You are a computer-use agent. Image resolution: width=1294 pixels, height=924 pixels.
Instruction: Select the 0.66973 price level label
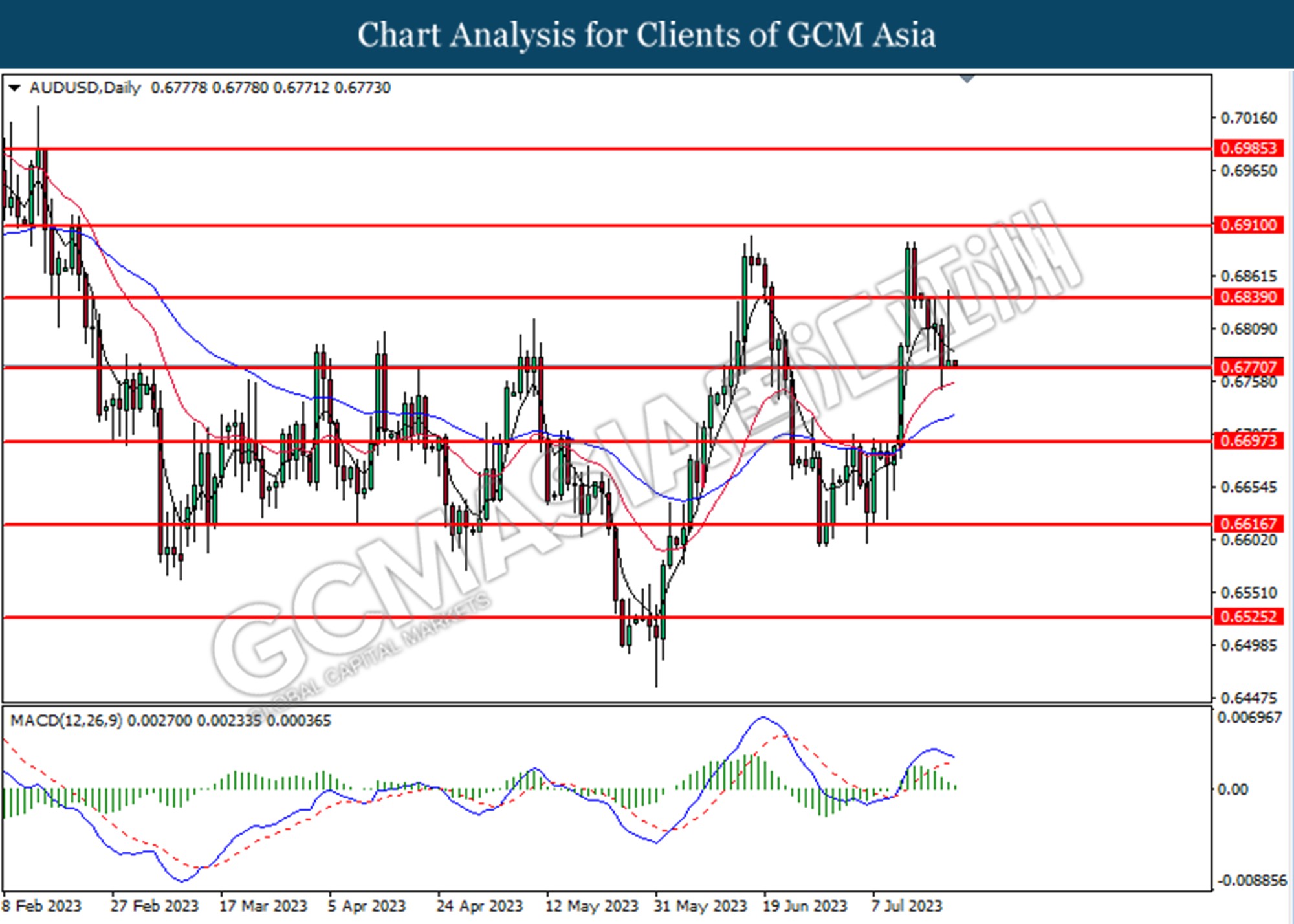coord(1249,441)
